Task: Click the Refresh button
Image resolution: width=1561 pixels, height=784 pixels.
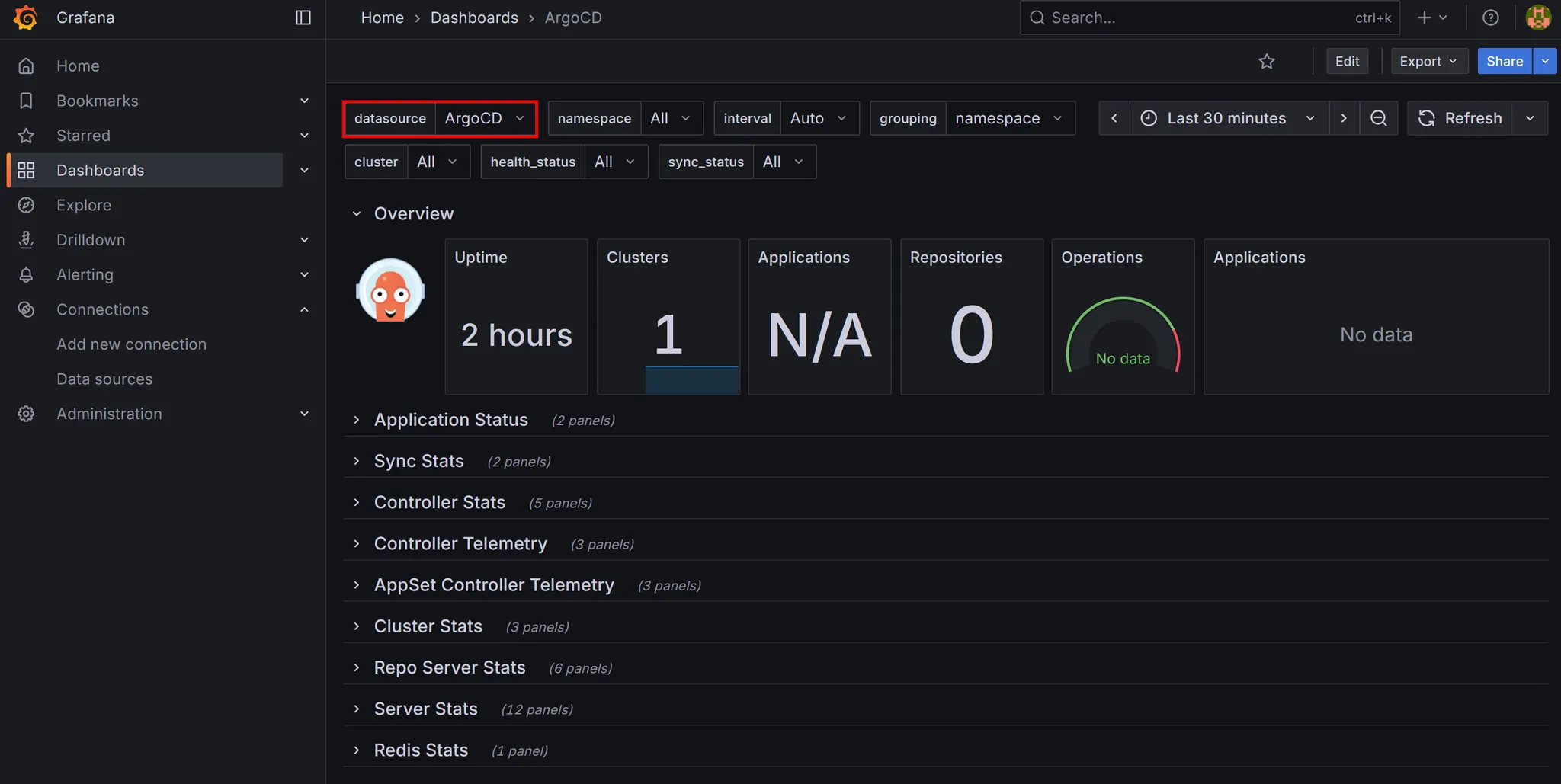Action: click(x=1460, y=118)
